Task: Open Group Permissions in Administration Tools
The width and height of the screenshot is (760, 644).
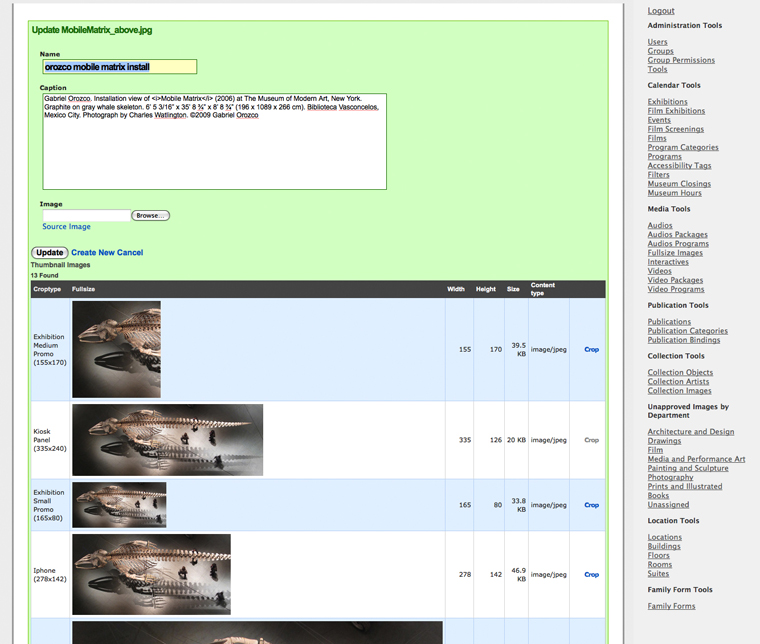Action: pyautogui.click(x=681, y=61)
